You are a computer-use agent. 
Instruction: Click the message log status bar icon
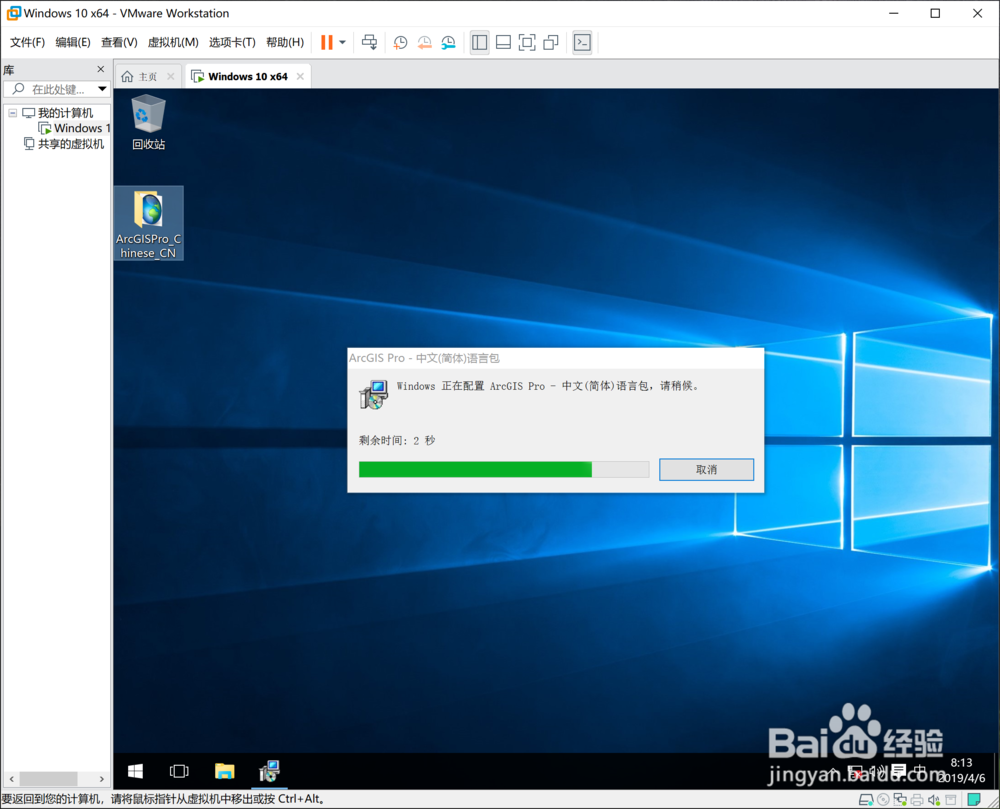pos(974,799)
